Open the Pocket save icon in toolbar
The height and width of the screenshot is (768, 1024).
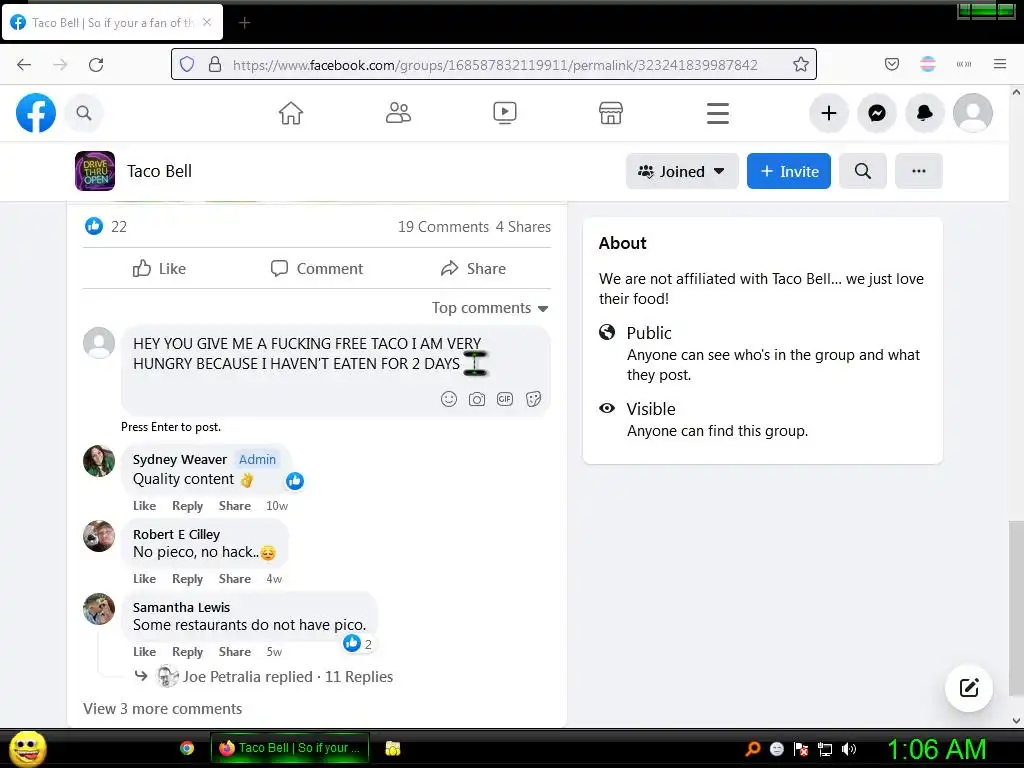891,64
